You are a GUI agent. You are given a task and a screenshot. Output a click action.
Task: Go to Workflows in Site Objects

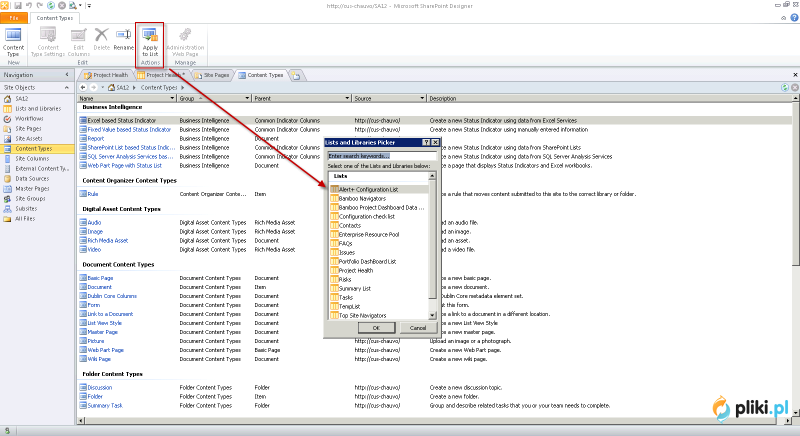click(x=29, y=118)
